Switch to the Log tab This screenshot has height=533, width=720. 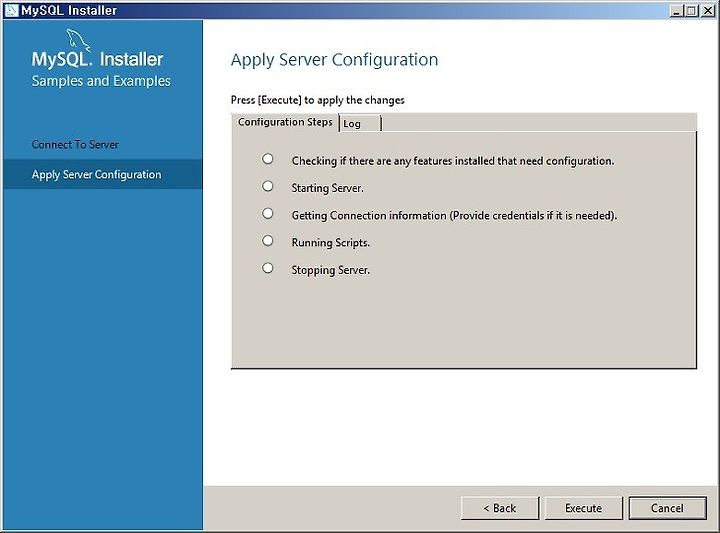click(360, 123)
